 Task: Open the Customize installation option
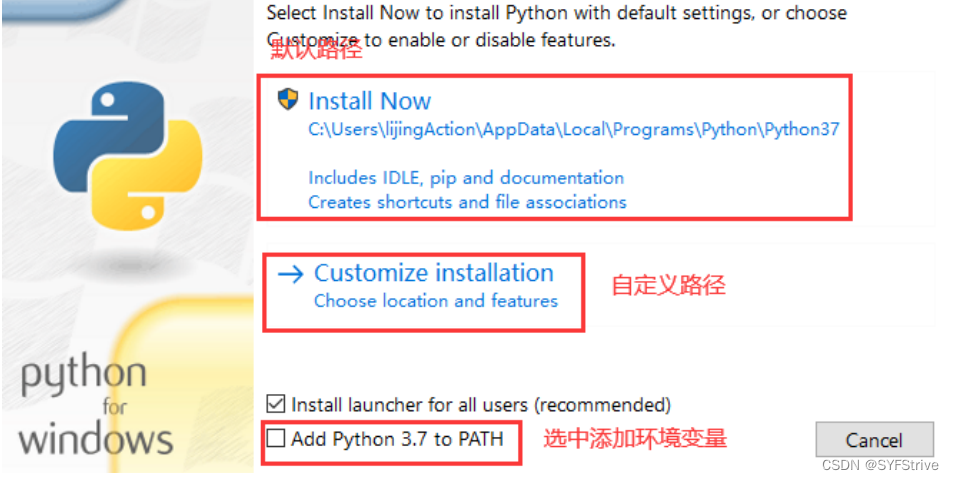434,273
